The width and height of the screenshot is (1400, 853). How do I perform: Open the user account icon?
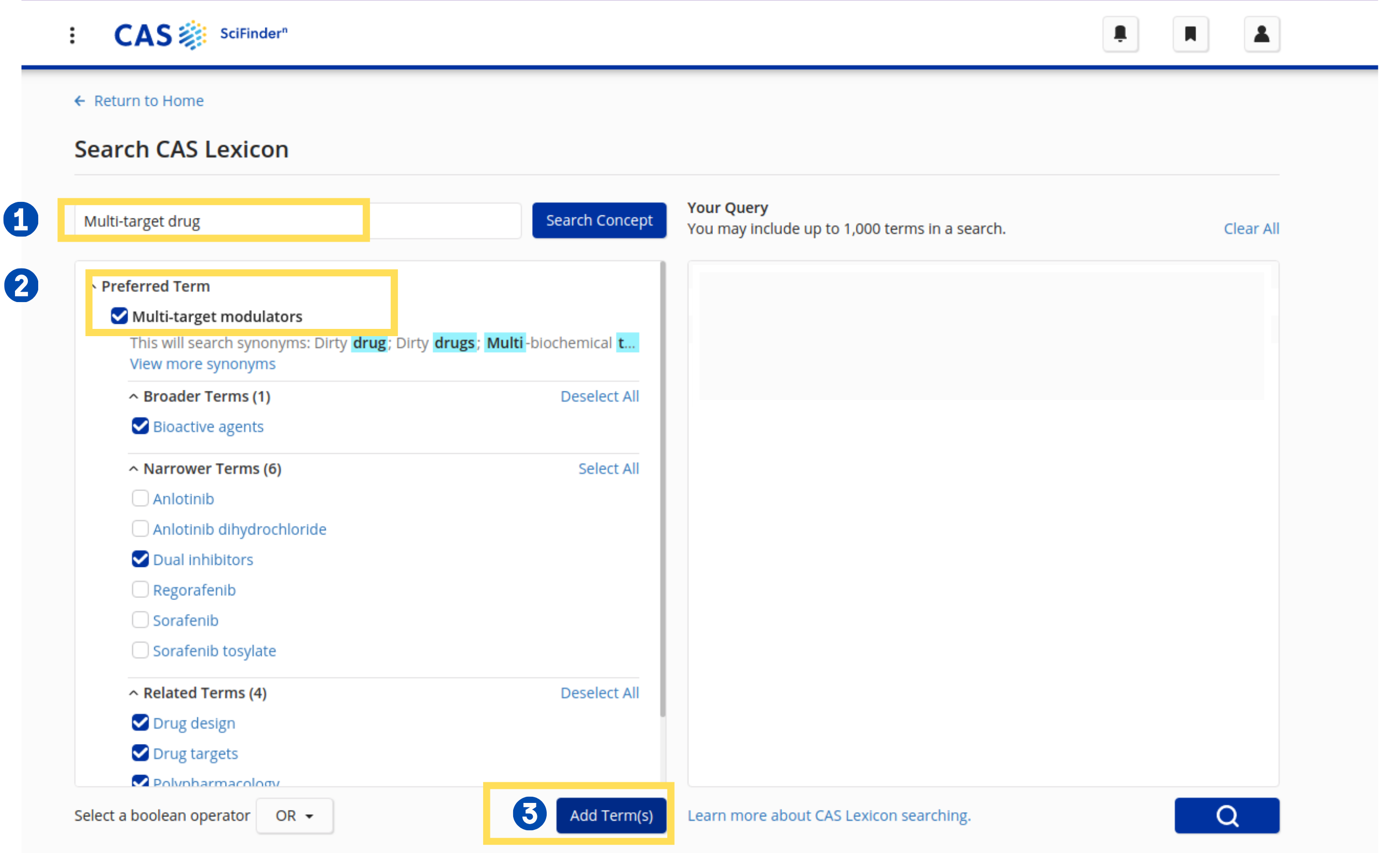point(1261,35)
